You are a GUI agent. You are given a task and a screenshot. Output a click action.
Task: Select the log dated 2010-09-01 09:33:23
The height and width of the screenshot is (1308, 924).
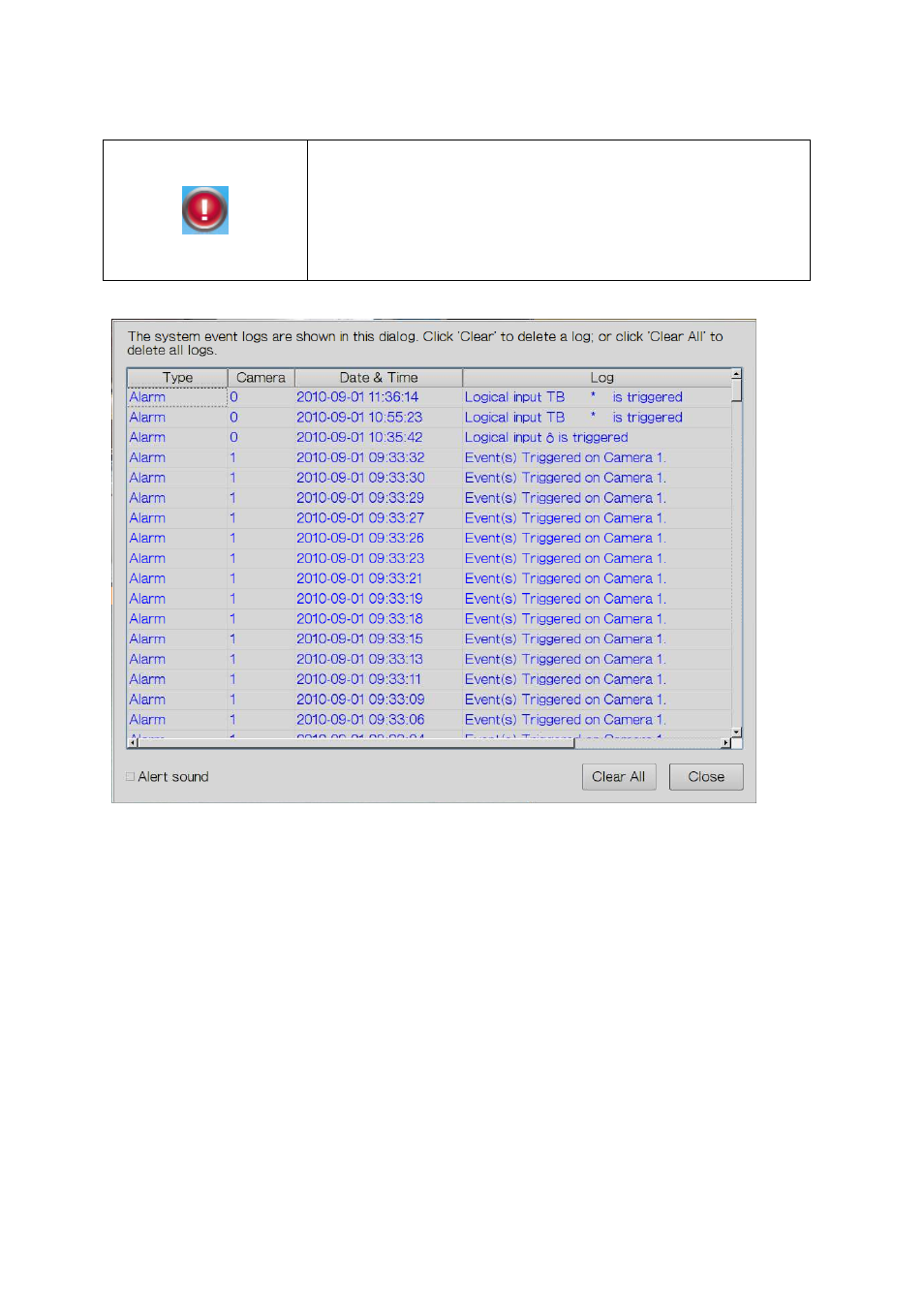(429, 559)
